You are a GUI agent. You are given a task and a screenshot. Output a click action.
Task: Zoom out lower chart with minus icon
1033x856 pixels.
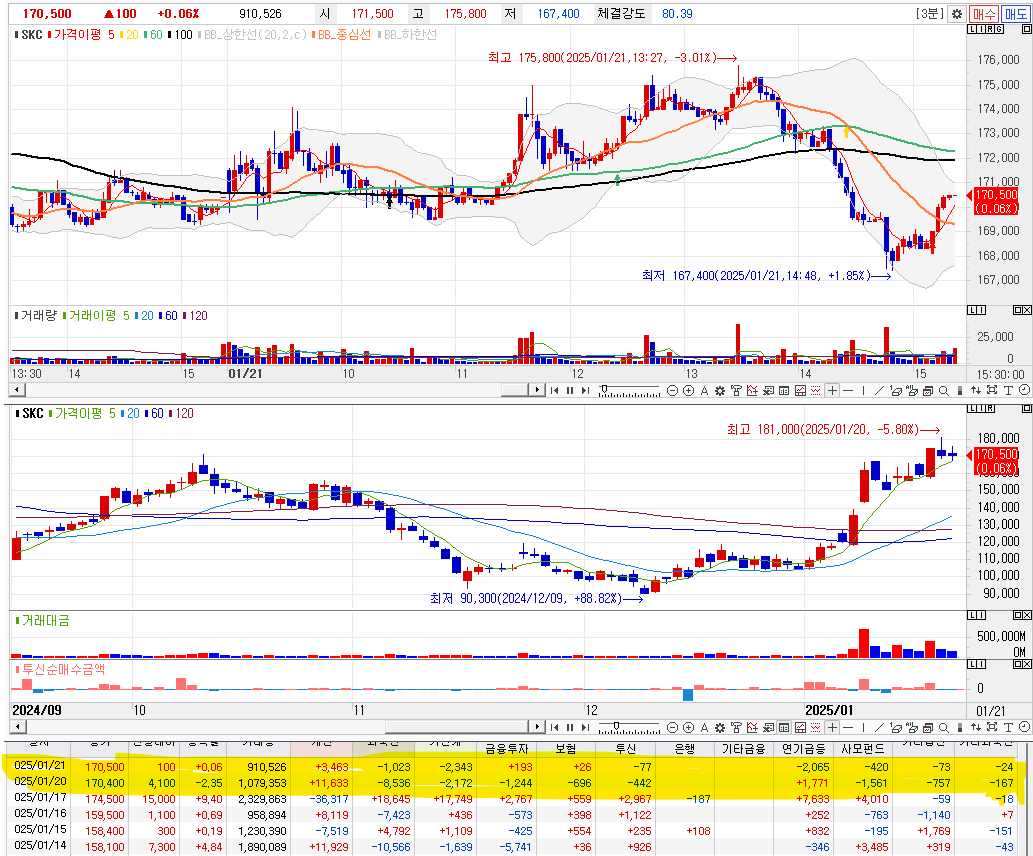point(672,728)
